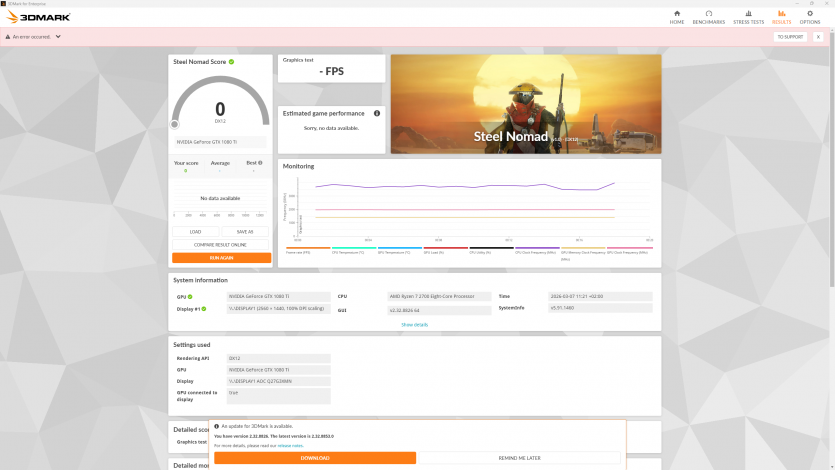The width and height of the screenshot is (835, 470).
Task: Open the Options gear
Action: coord(809,16)
